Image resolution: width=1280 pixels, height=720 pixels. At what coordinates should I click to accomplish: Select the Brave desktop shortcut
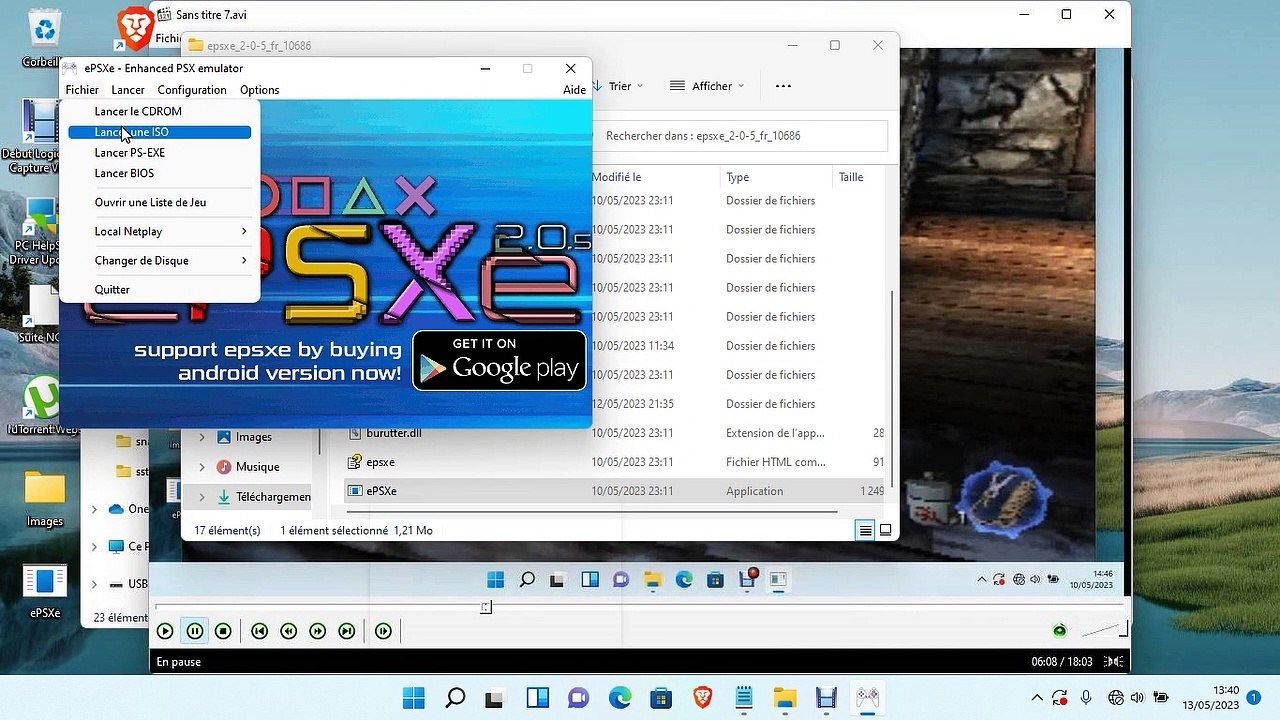coord(134,28)
